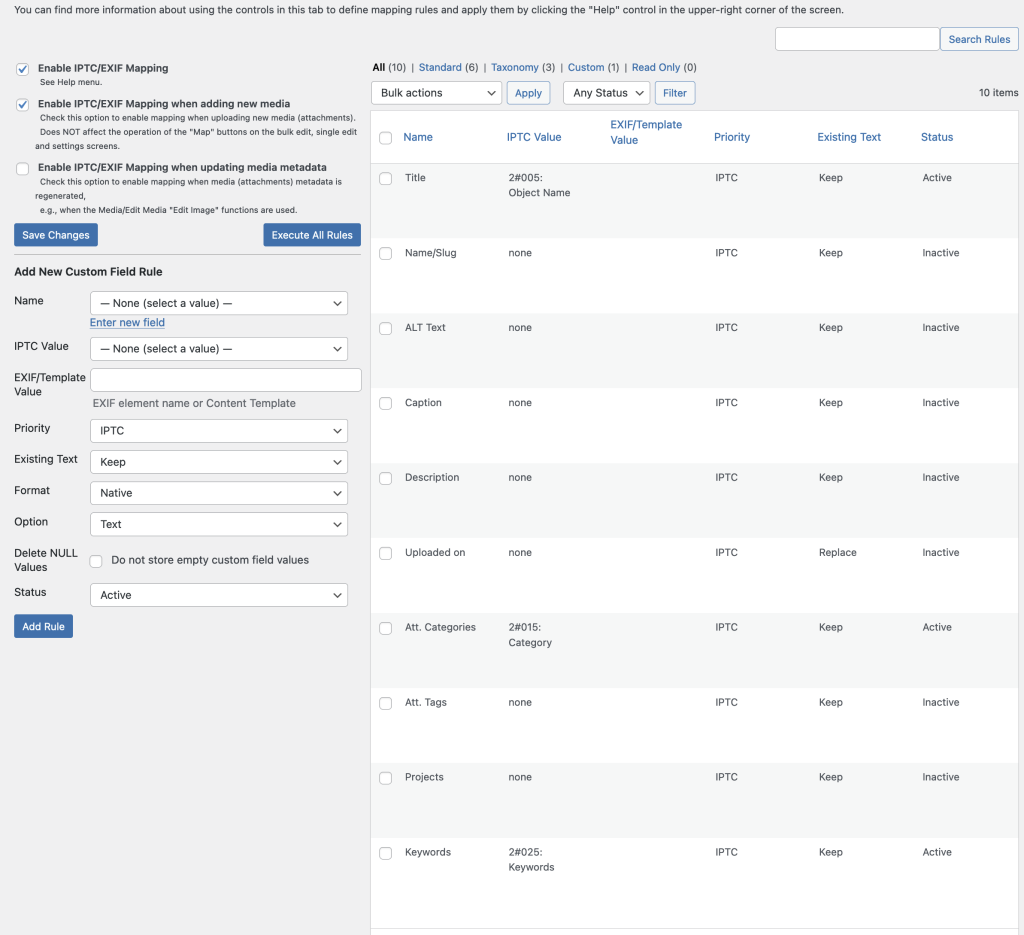
Task: Filter rules by Read Only view
Action: [656, 67]
